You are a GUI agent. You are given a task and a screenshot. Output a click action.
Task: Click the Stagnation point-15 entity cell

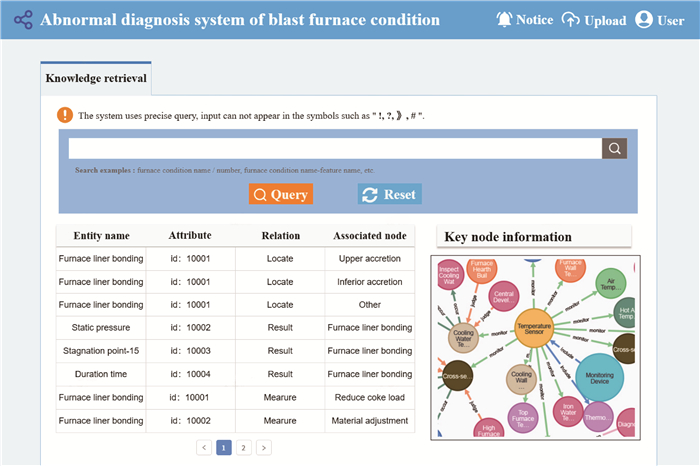[x=100, y=351]
